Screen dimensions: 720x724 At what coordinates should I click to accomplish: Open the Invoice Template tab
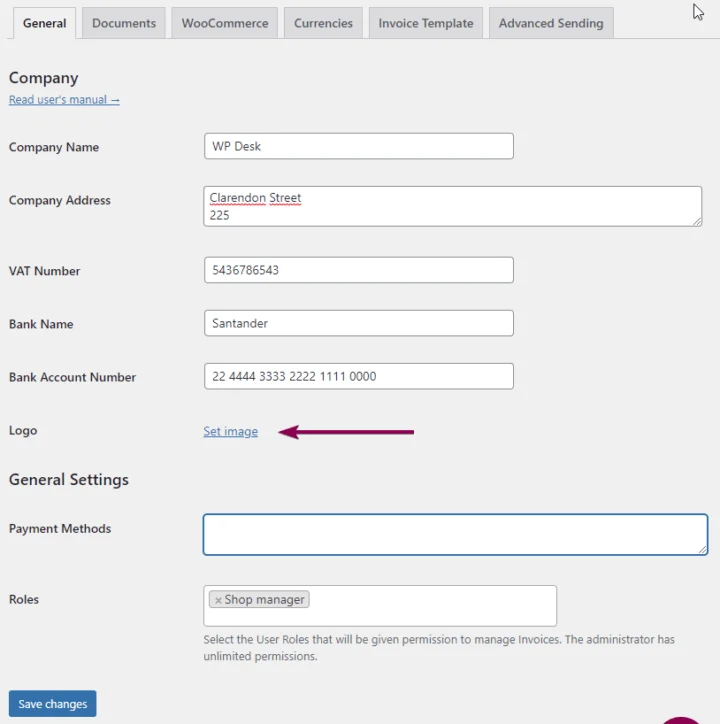click(426, 23)
